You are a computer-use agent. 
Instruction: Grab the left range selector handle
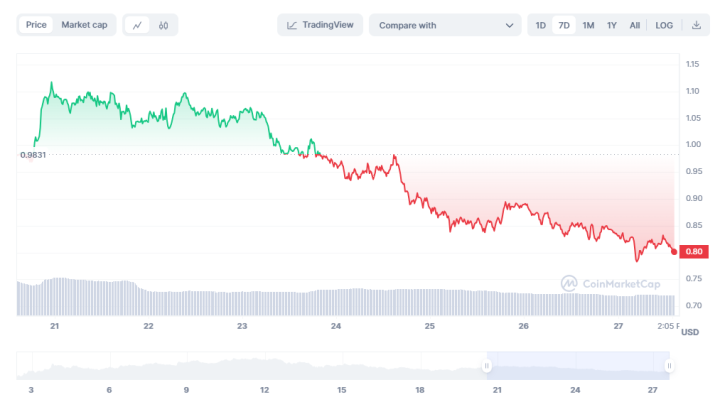tap(486, 366)
